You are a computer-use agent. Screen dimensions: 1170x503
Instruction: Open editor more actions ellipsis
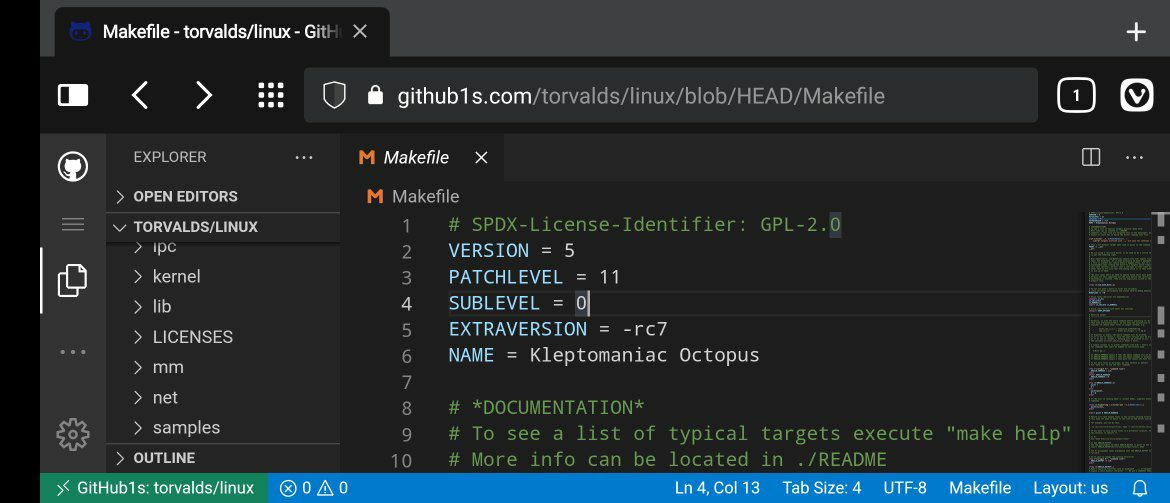1134,157
